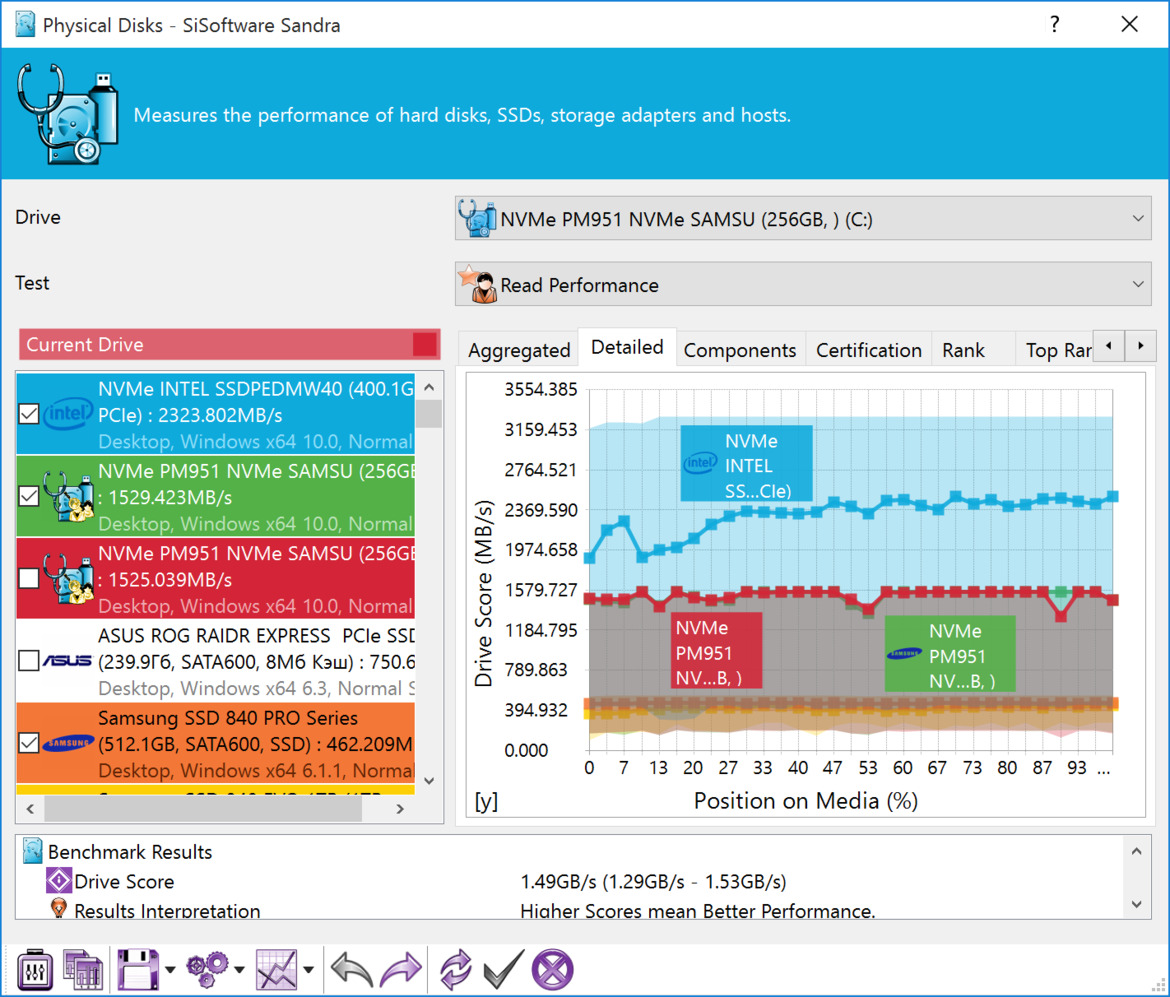Click the Current Drive label bar
This screenshot has width=1170, height=997.
[x=230, y=345]
